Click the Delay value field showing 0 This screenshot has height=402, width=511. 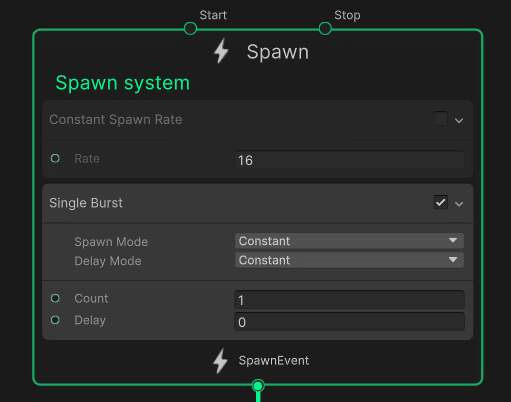pyautogui.click(x=349, y=322)
